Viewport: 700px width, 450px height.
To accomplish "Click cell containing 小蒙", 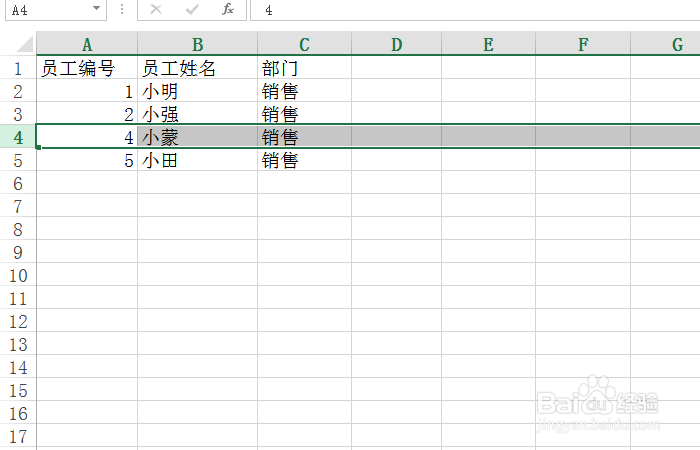I will [197, 137].
